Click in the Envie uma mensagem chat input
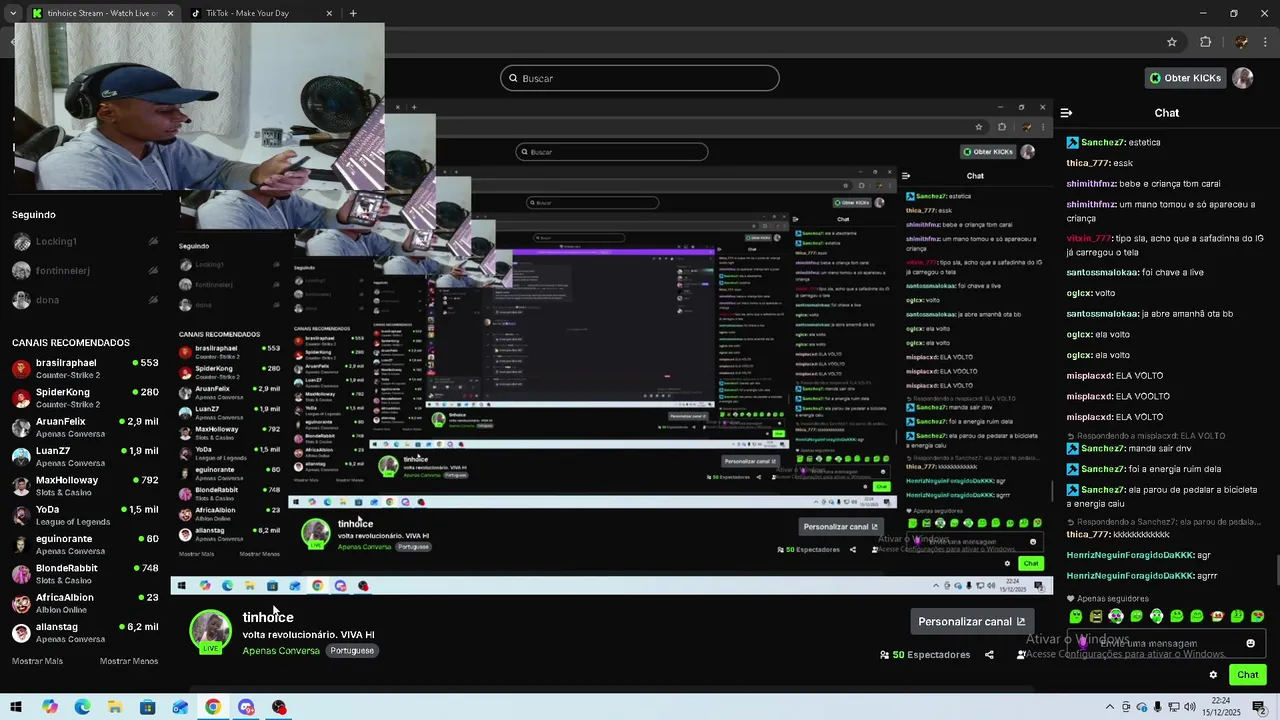The height and width of the screenshot is (720, 1280). [1165, 643]
